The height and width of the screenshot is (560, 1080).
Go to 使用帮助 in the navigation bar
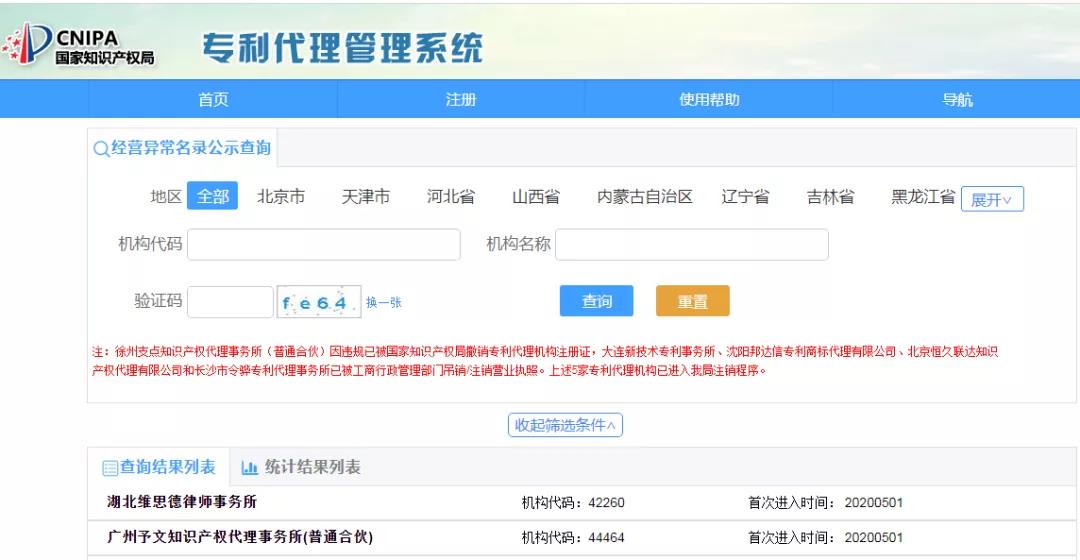point(709,99)
